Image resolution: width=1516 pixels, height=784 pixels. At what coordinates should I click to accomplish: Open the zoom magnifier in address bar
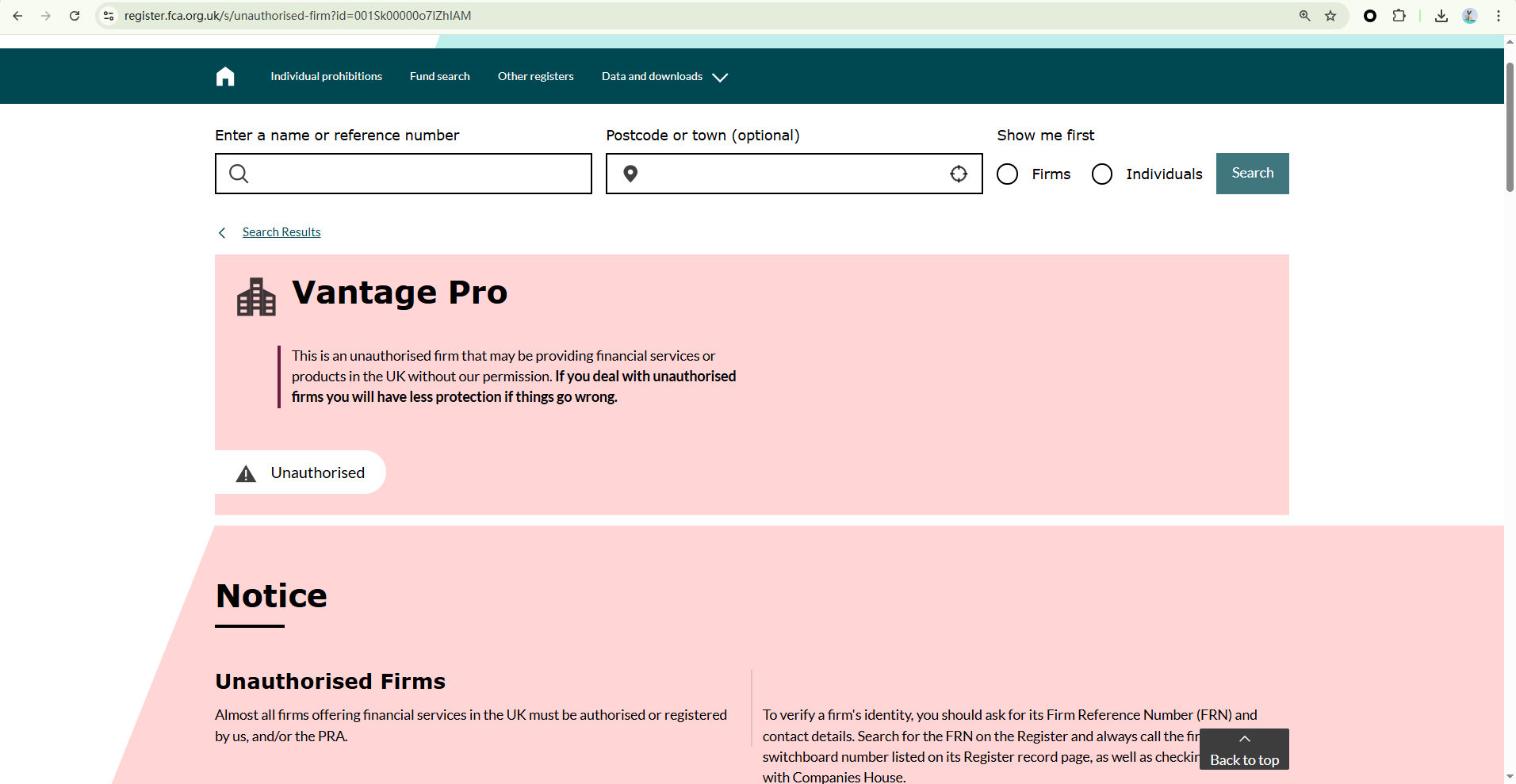pyautogui.click(x=1305, y=16)
